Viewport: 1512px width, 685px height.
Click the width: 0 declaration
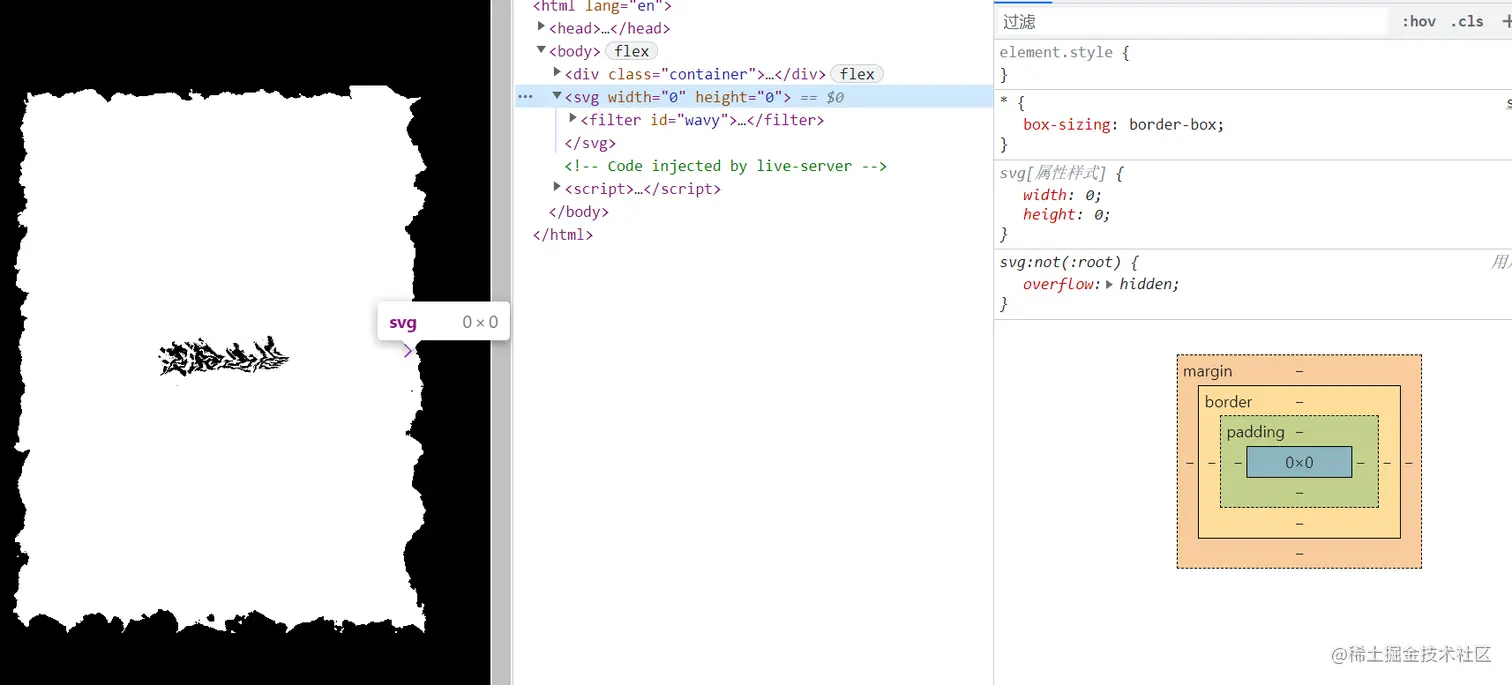[1062, 195]
